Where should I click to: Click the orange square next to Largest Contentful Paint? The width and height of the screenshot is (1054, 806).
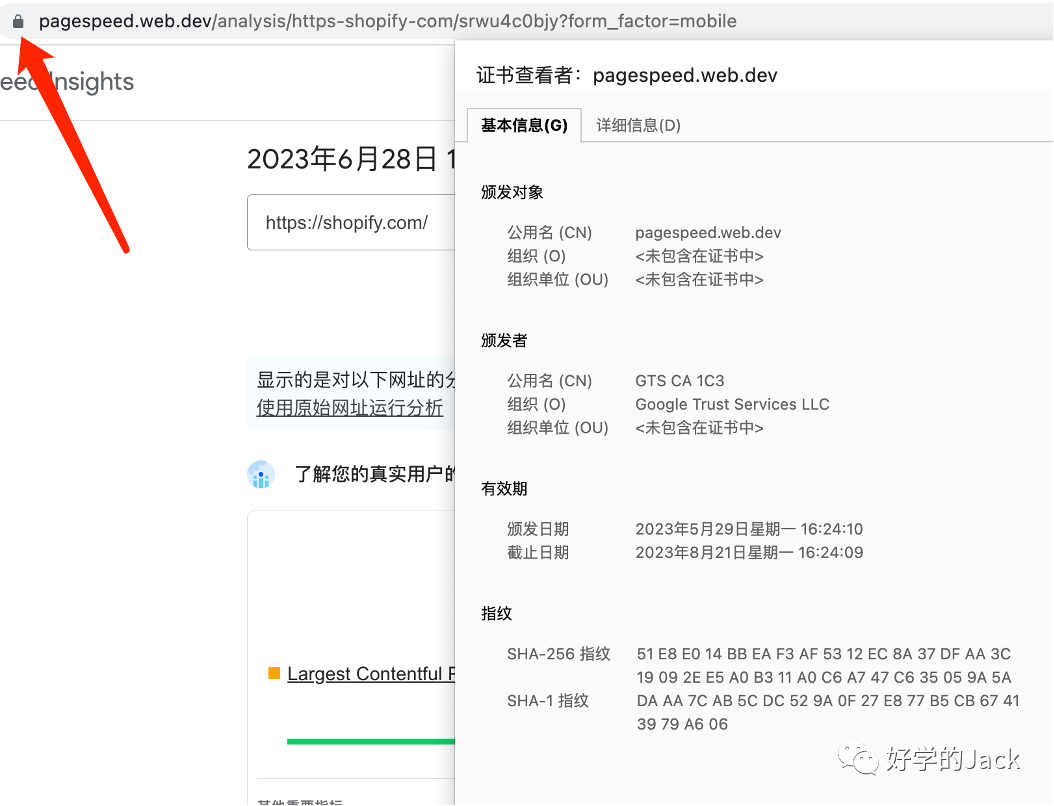pos(274,673)
